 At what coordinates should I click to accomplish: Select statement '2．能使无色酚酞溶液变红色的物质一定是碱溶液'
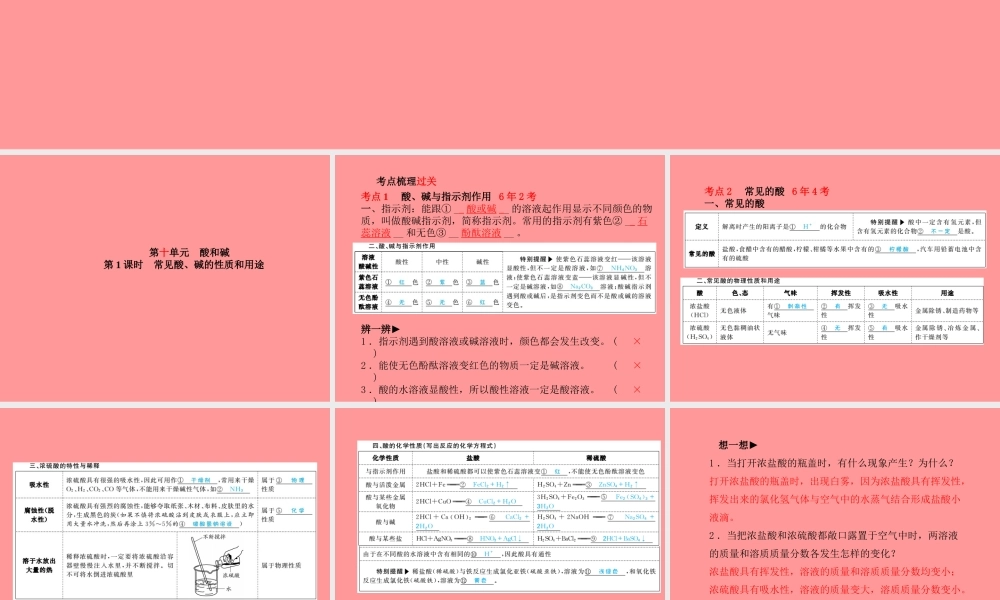coord(473,365)
